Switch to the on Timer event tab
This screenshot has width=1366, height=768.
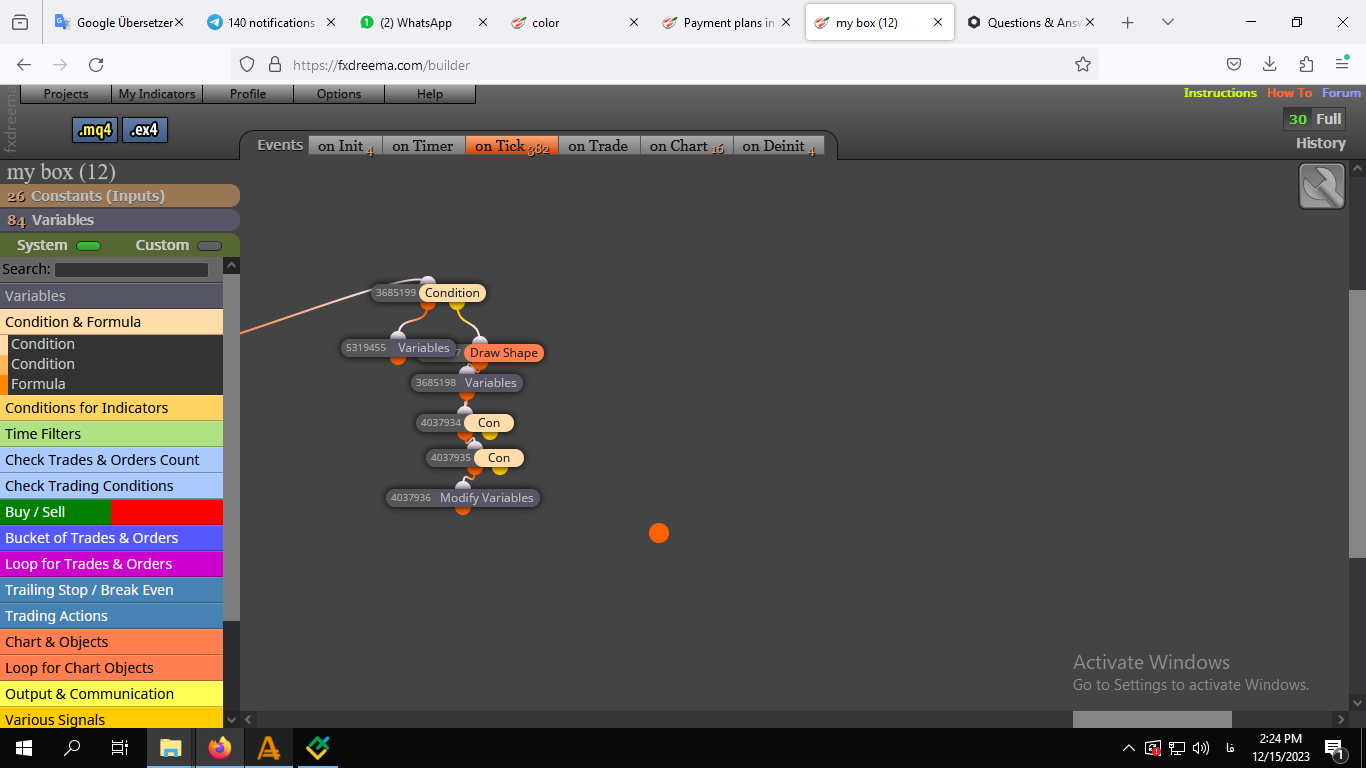(423, 146)
